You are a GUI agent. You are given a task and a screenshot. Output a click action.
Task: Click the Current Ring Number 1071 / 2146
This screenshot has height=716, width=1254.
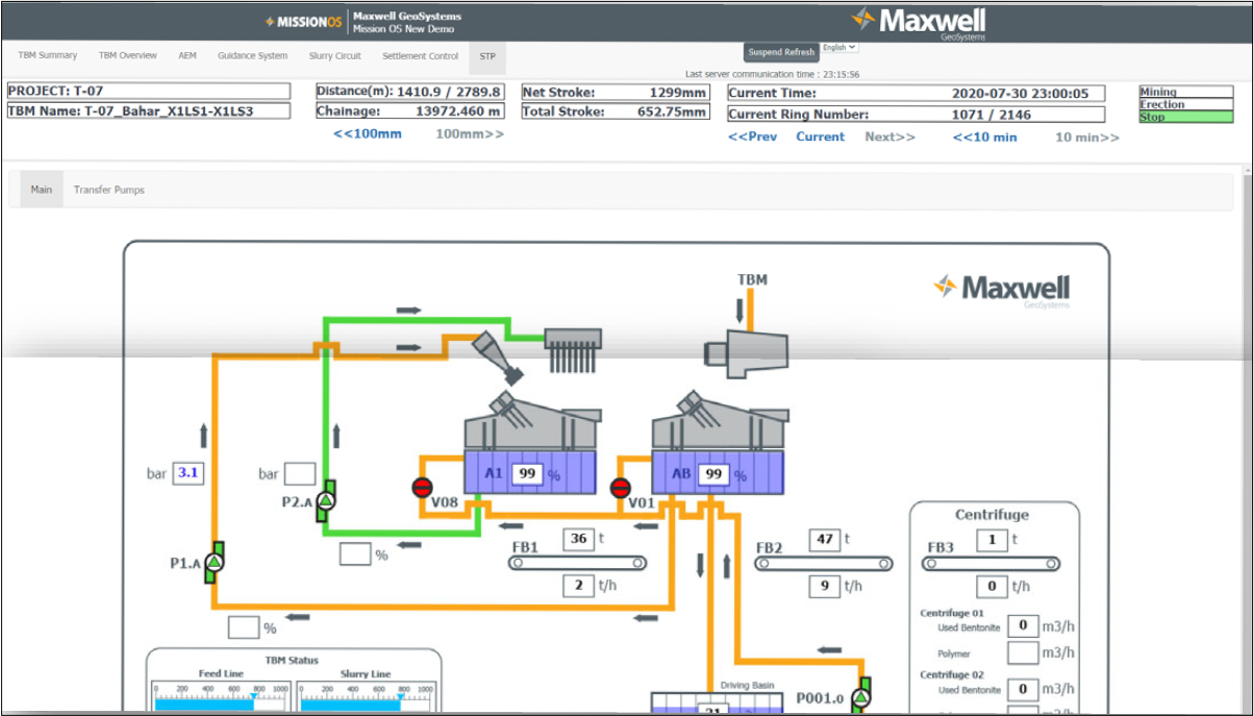coord(991,115)
